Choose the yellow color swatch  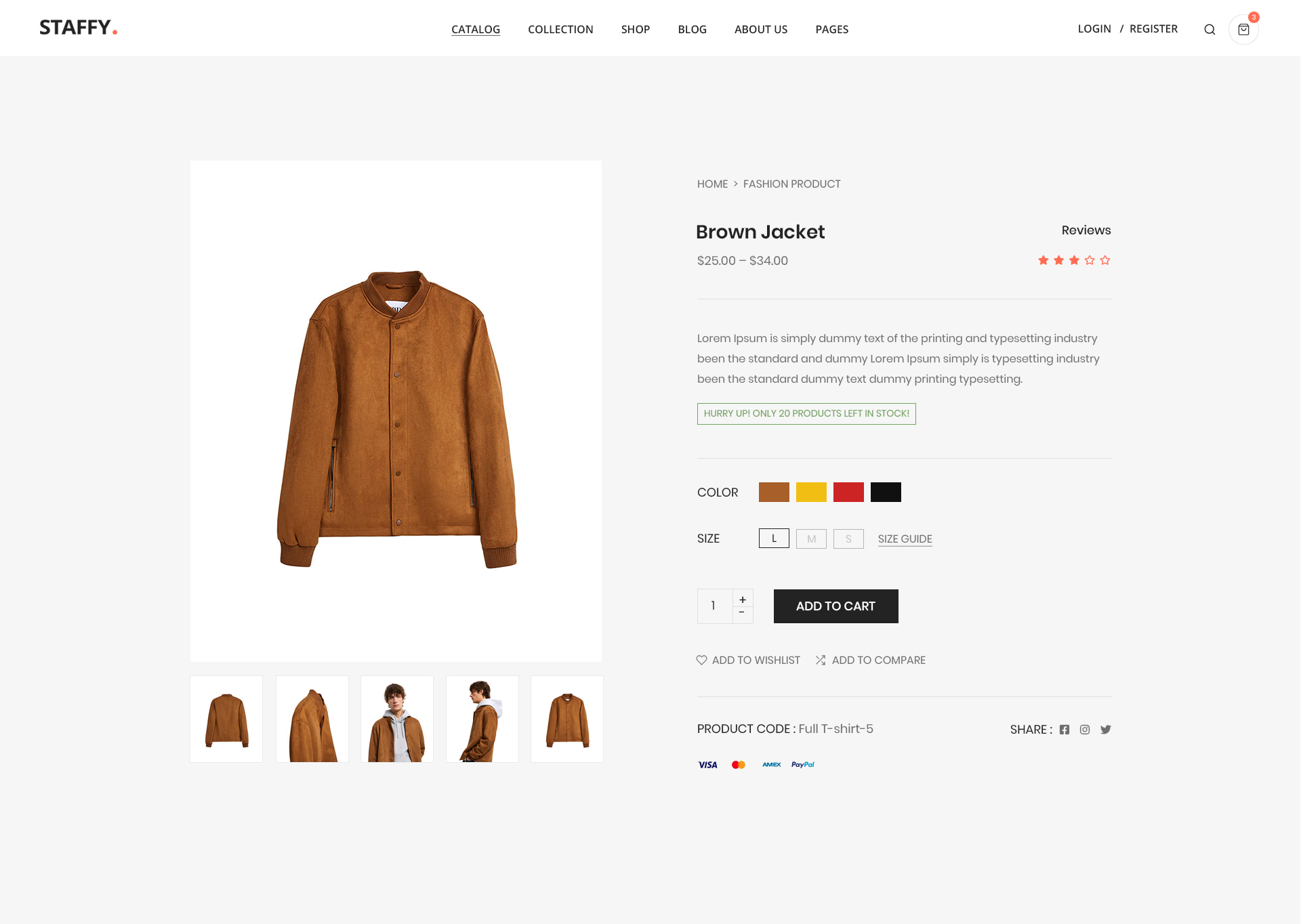tap(811, 492)
